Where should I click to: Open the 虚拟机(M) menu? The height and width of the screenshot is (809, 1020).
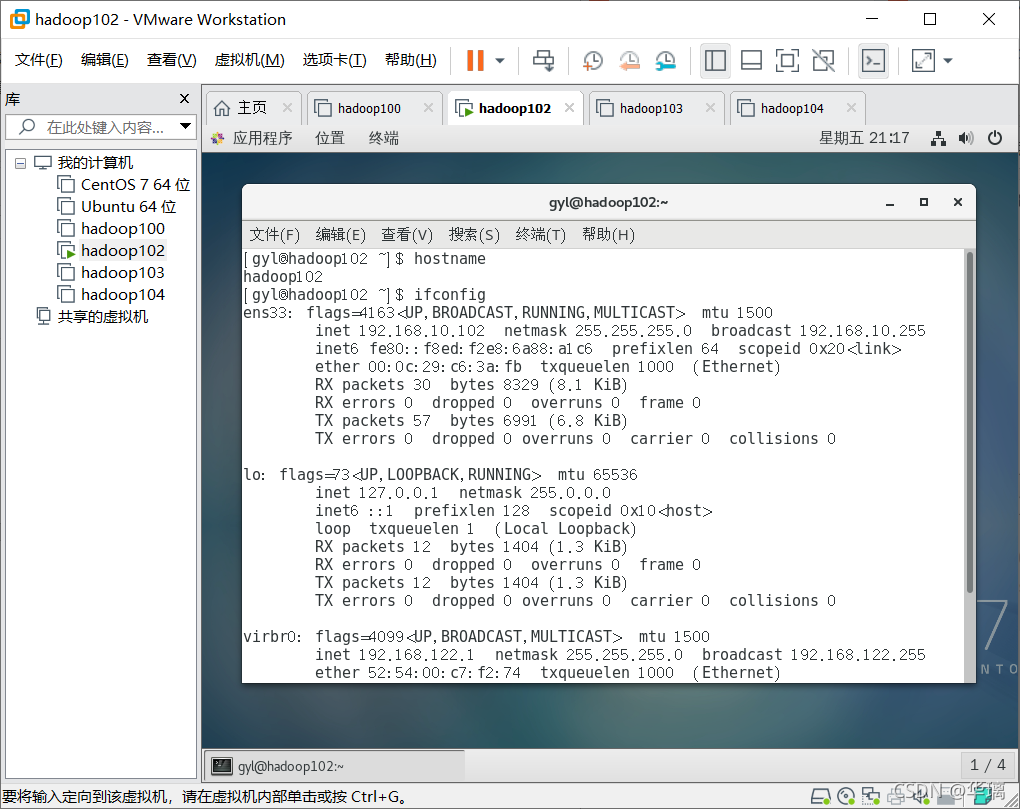coord(249,60)
